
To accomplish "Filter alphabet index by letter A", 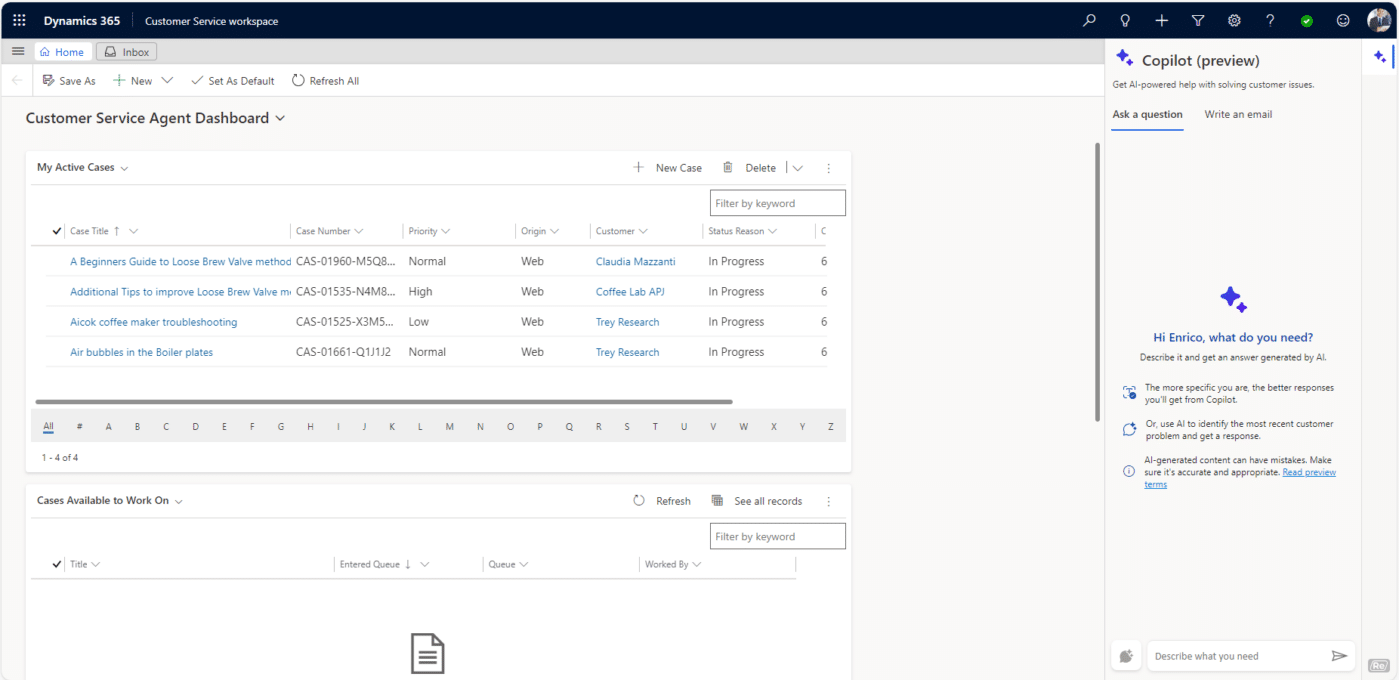I will click(x=109, y=426).
